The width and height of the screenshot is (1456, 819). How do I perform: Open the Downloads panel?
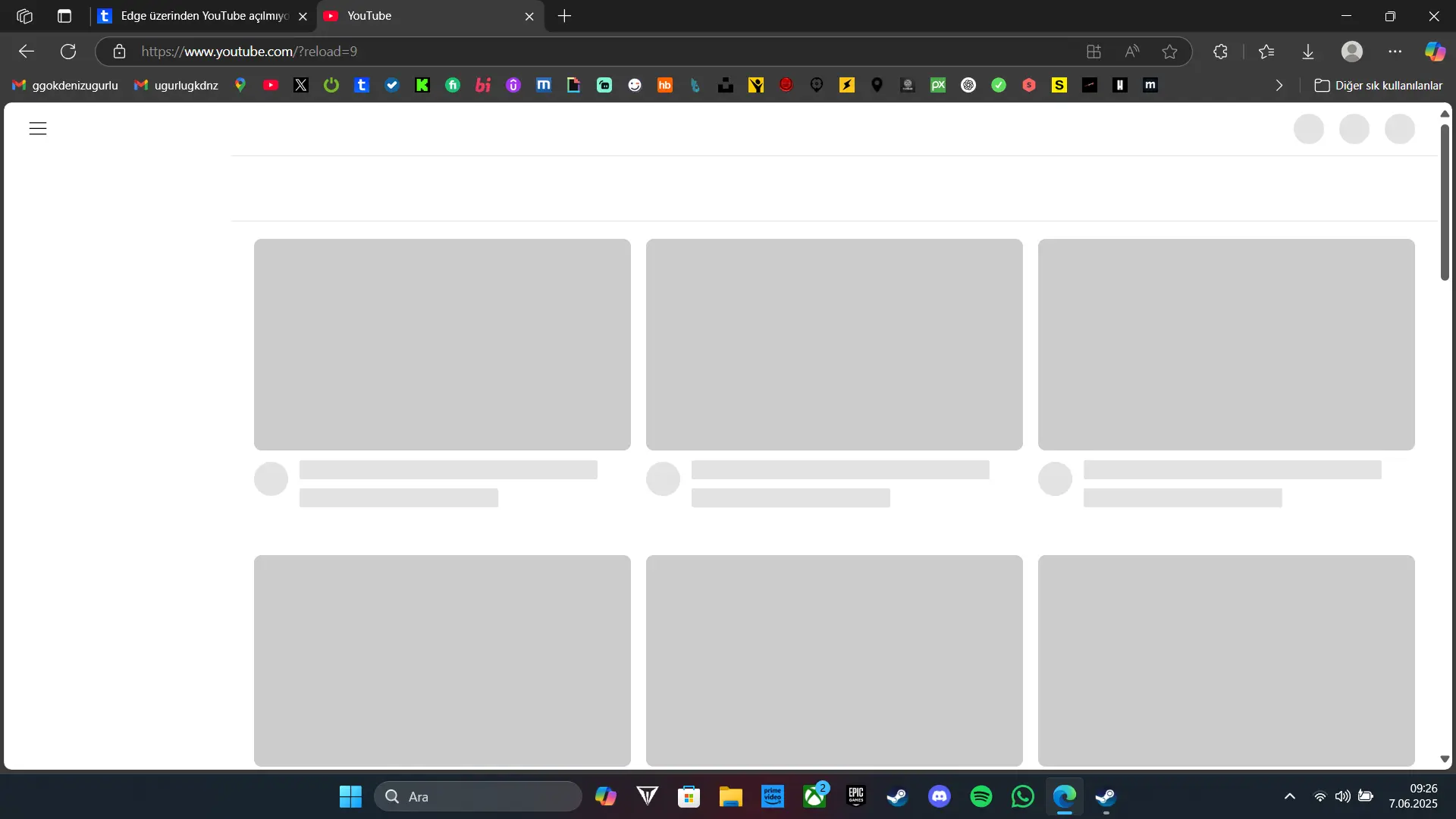(x=1308, y=52)
